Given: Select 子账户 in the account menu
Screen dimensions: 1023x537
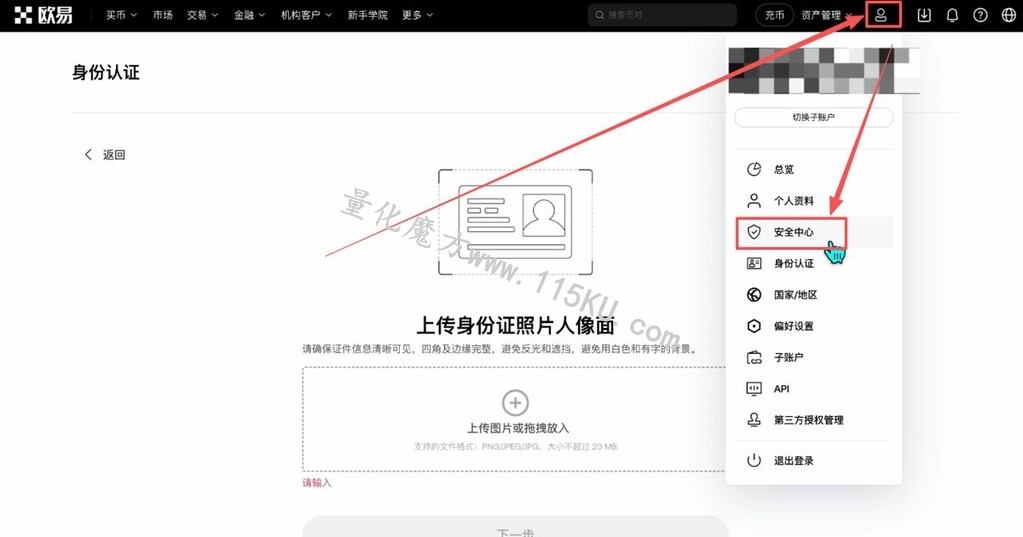Looking at the screenshot, I should pyautogui.click(x=814, y=357).
